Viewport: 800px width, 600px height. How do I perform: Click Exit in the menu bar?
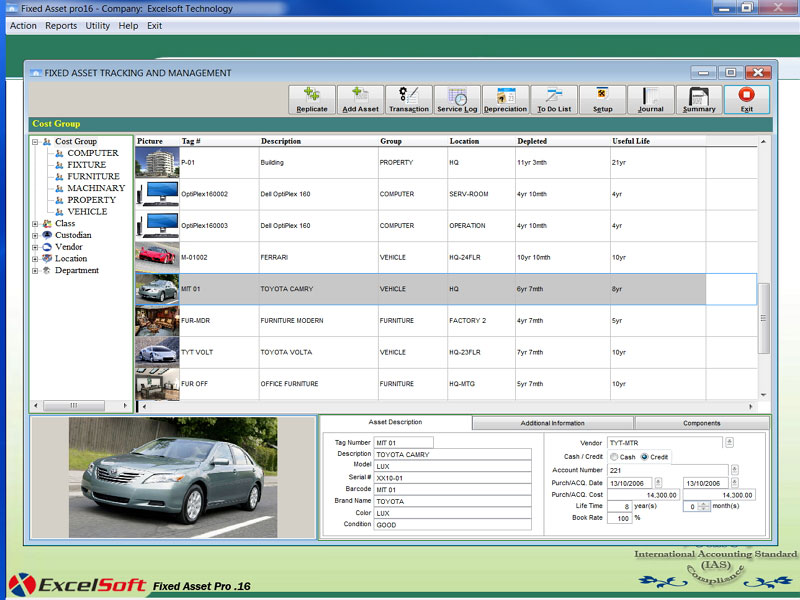[154, 26]
